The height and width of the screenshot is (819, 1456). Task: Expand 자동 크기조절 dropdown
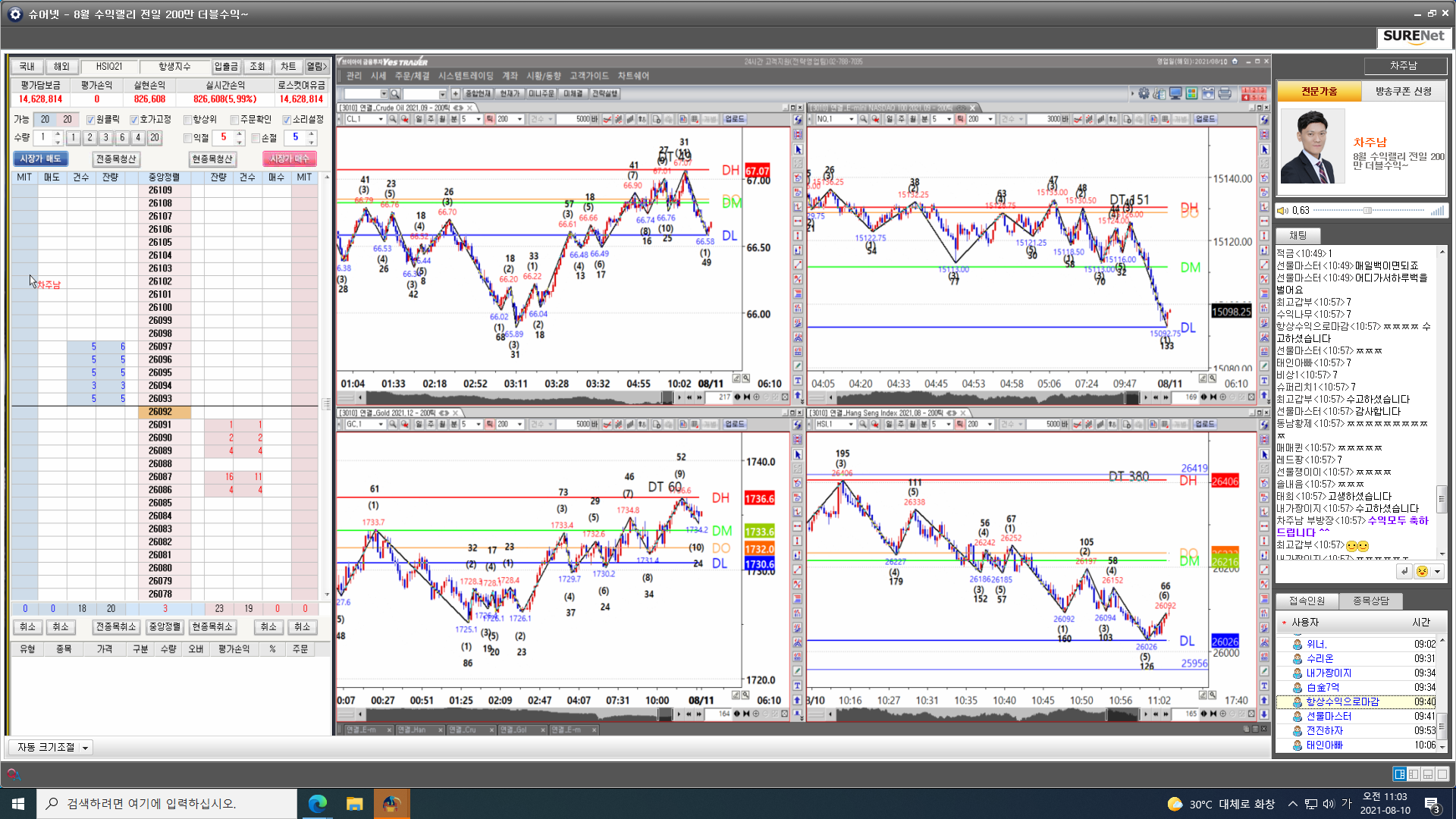coord(85,748)
